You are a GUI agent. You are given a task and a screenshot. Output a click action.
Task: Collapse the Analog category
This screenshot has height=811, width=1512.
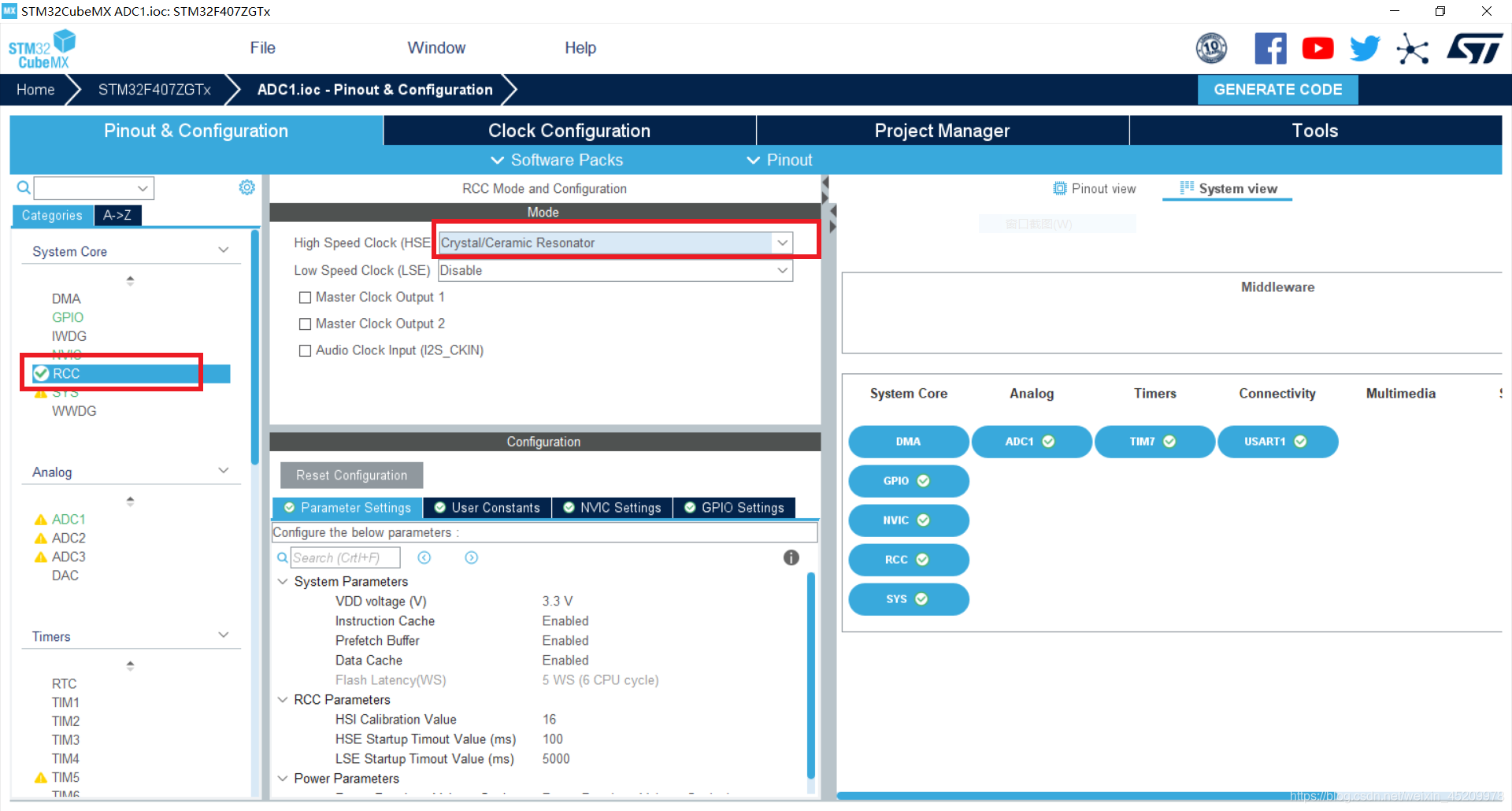point(224,471)
